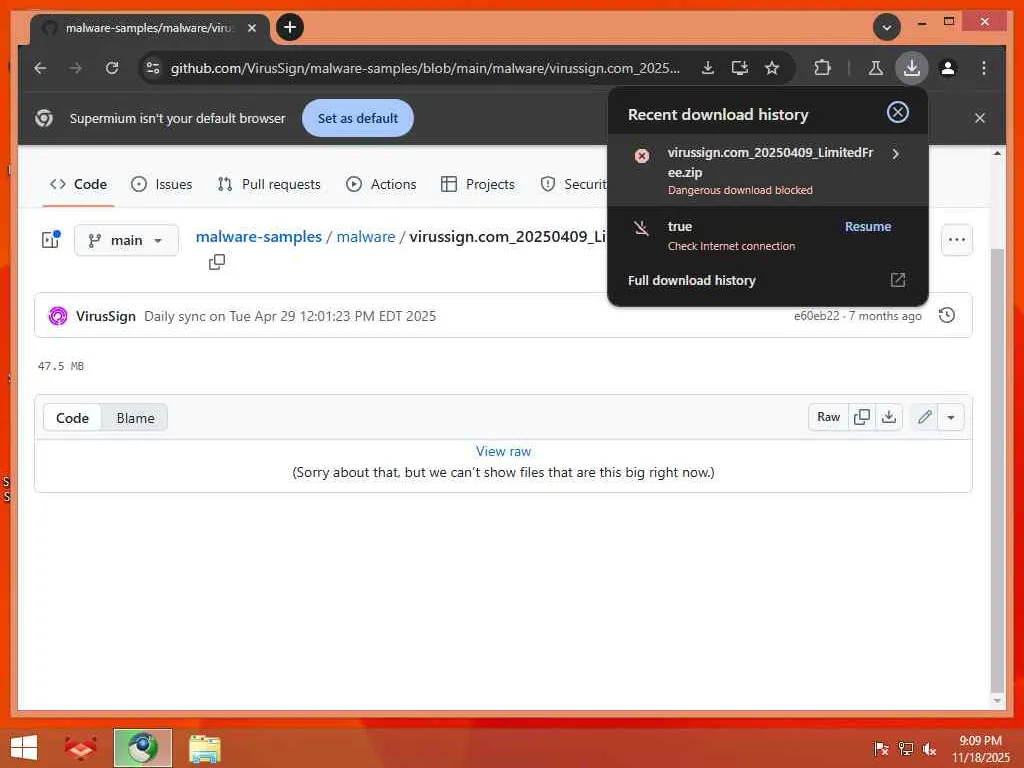Screen dimensions: 1024x768
Task: Open the tab search dropdown
Action: point(887,27)
